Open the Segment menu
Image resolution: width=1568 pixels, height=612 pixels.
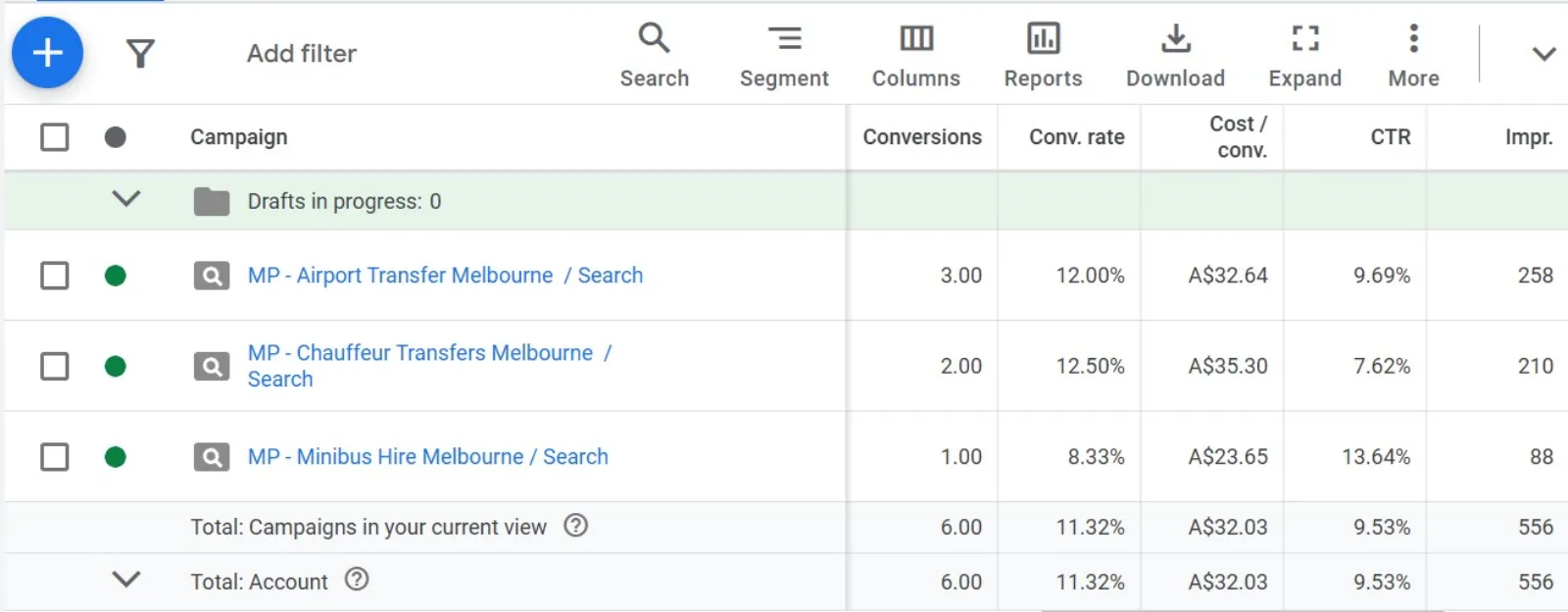click(784, 56)
